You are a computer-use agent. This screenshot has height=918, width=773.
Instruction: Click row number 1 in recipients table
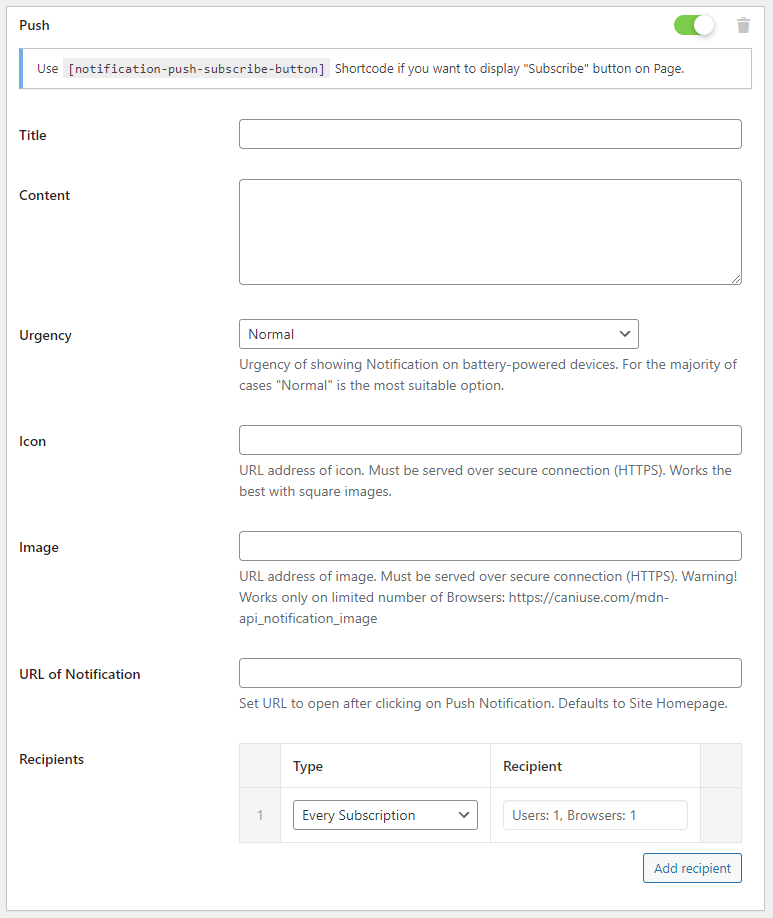(x=260, y=815)
